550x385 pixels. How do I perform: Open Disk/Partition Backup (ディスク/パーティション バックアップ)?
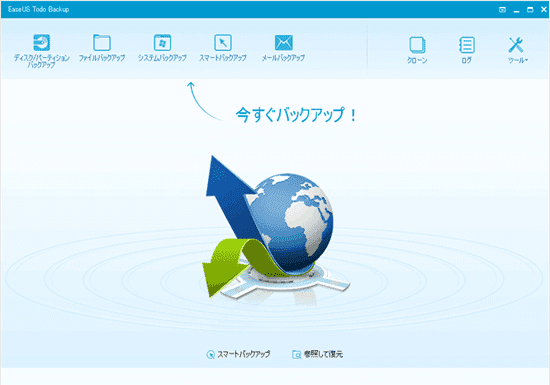[41, 51]
